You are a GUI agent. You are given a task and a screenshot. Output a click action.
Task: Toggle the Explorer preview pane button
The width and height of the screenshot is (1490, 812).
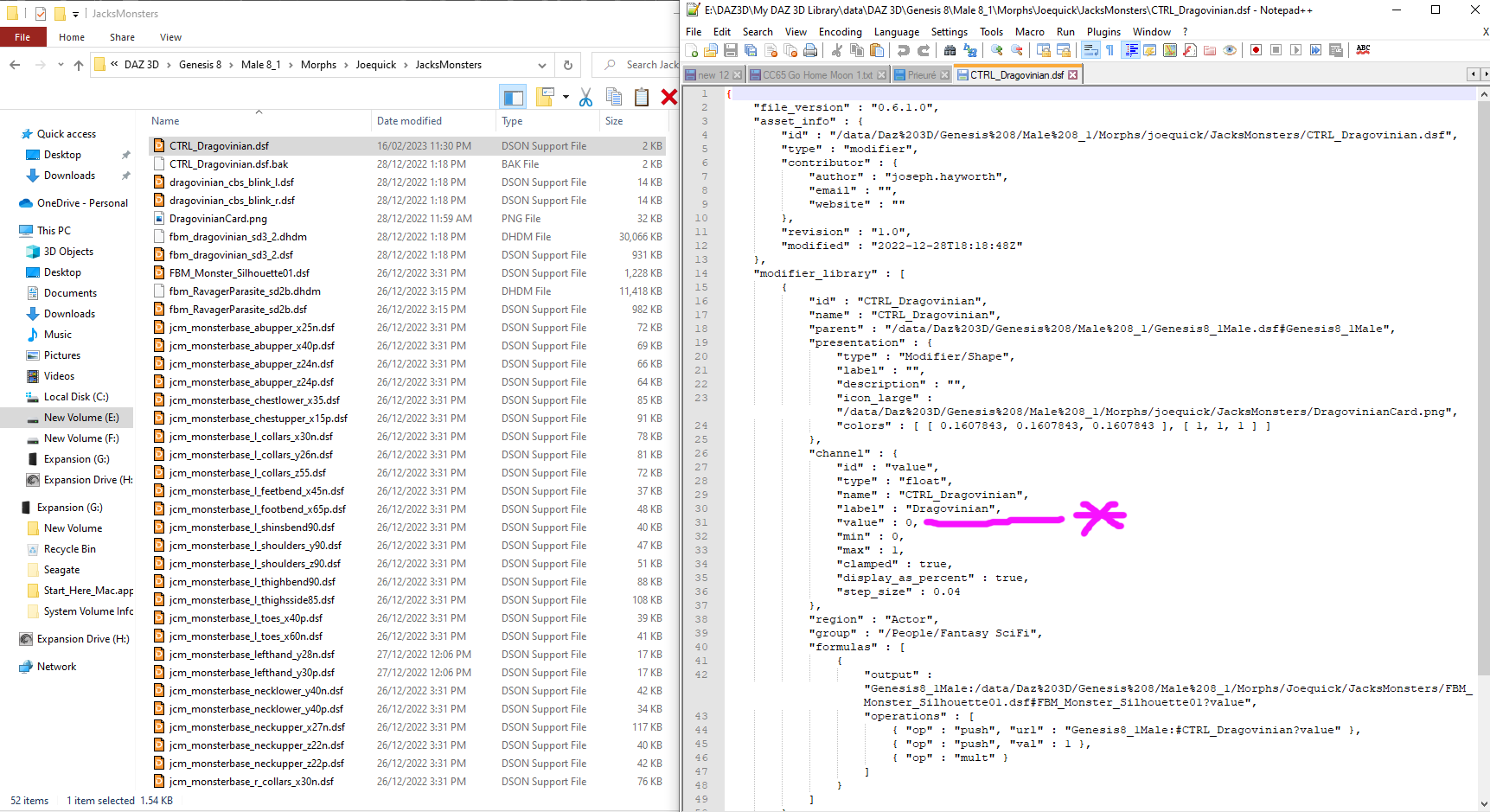pos(513,97)
